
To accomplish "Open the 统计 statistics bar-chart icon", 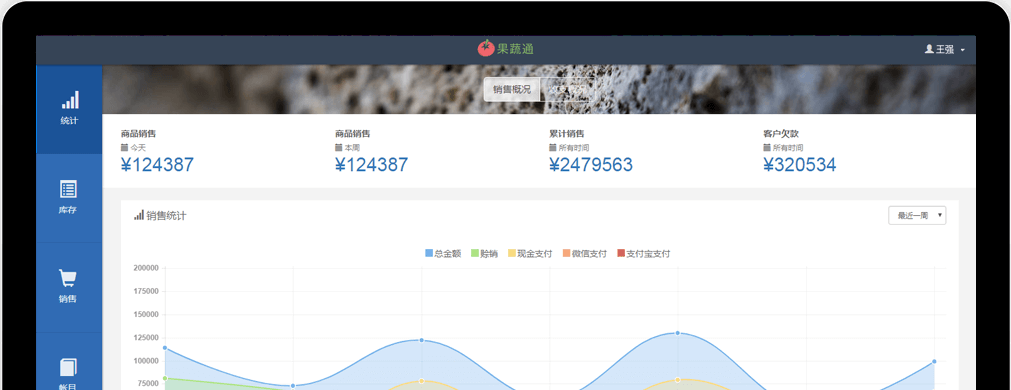I will pos(70,100).
